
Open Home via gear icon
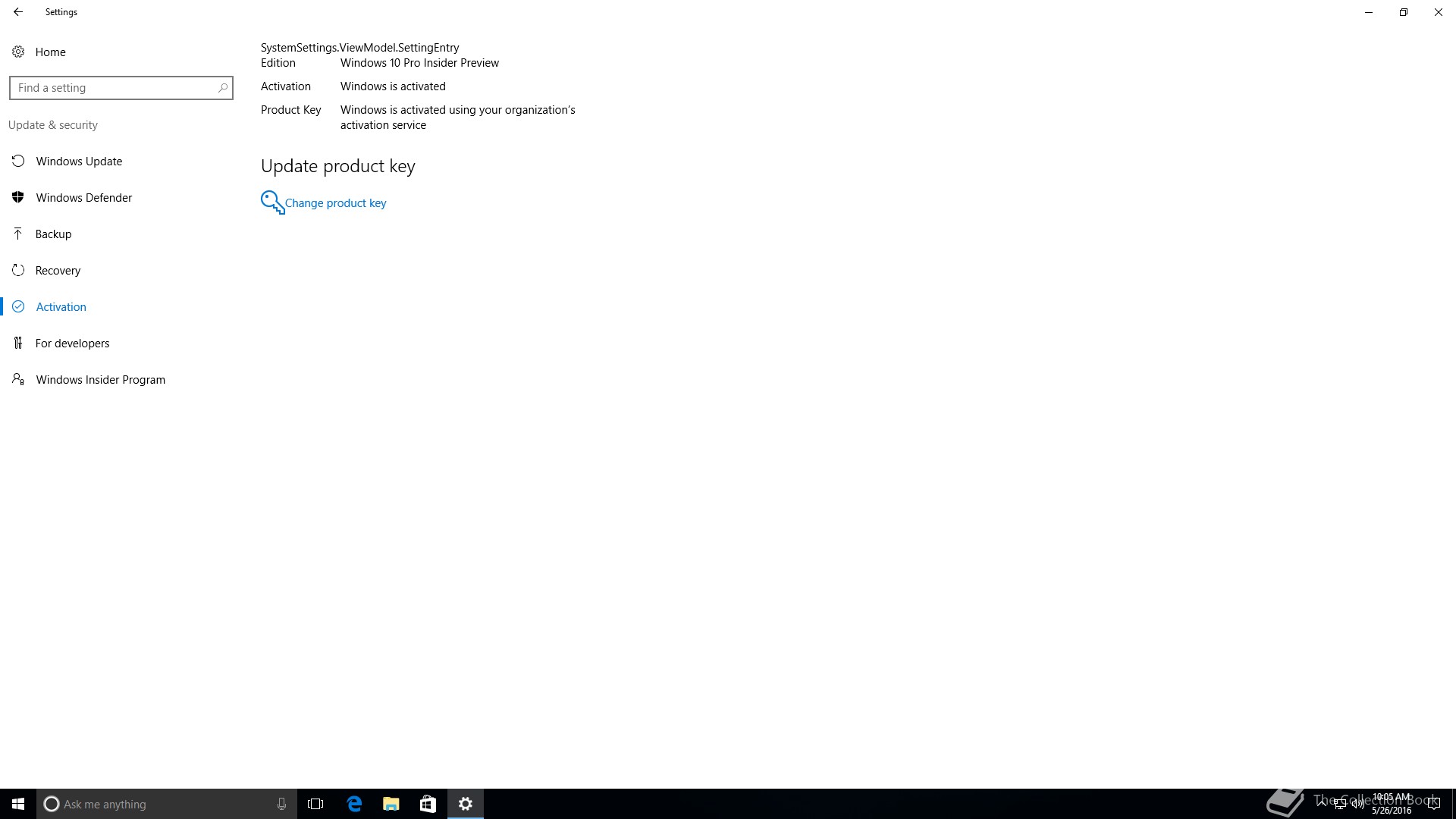pos(18,52)
